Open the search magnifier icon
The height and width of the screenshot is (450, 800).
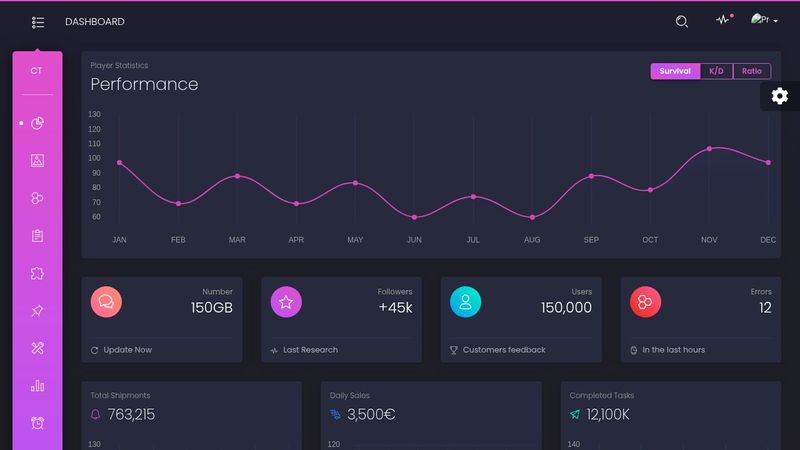coord(682,22)
